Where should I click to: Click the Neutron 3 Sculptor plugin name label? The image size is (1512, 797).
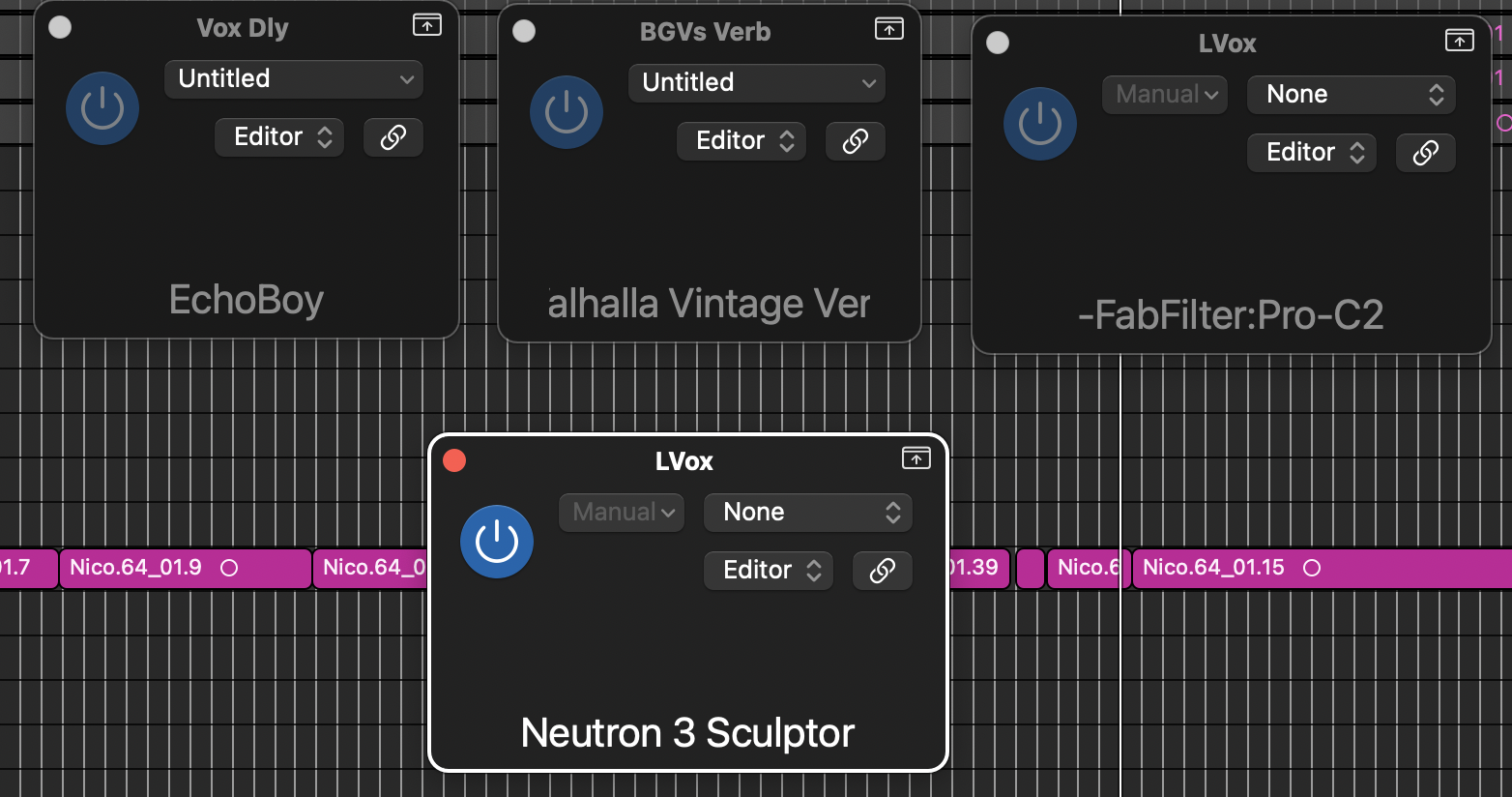tap(688, 733)
